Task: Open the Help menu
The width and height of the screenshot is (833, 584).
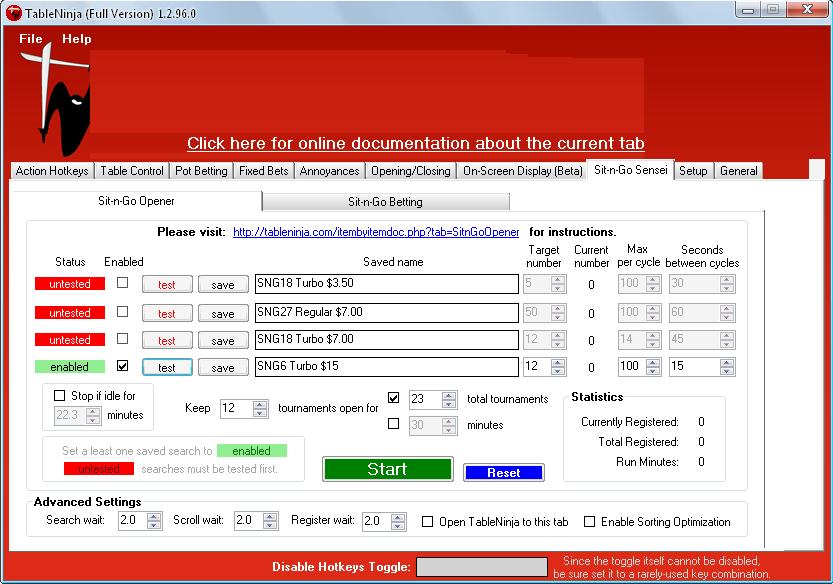Action: (76, 38)
